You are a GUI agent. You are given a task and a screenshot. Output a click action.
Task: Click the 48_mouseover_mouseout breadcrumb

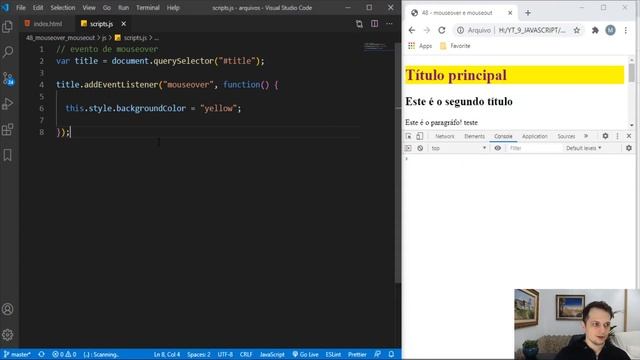tap(60, 38)
